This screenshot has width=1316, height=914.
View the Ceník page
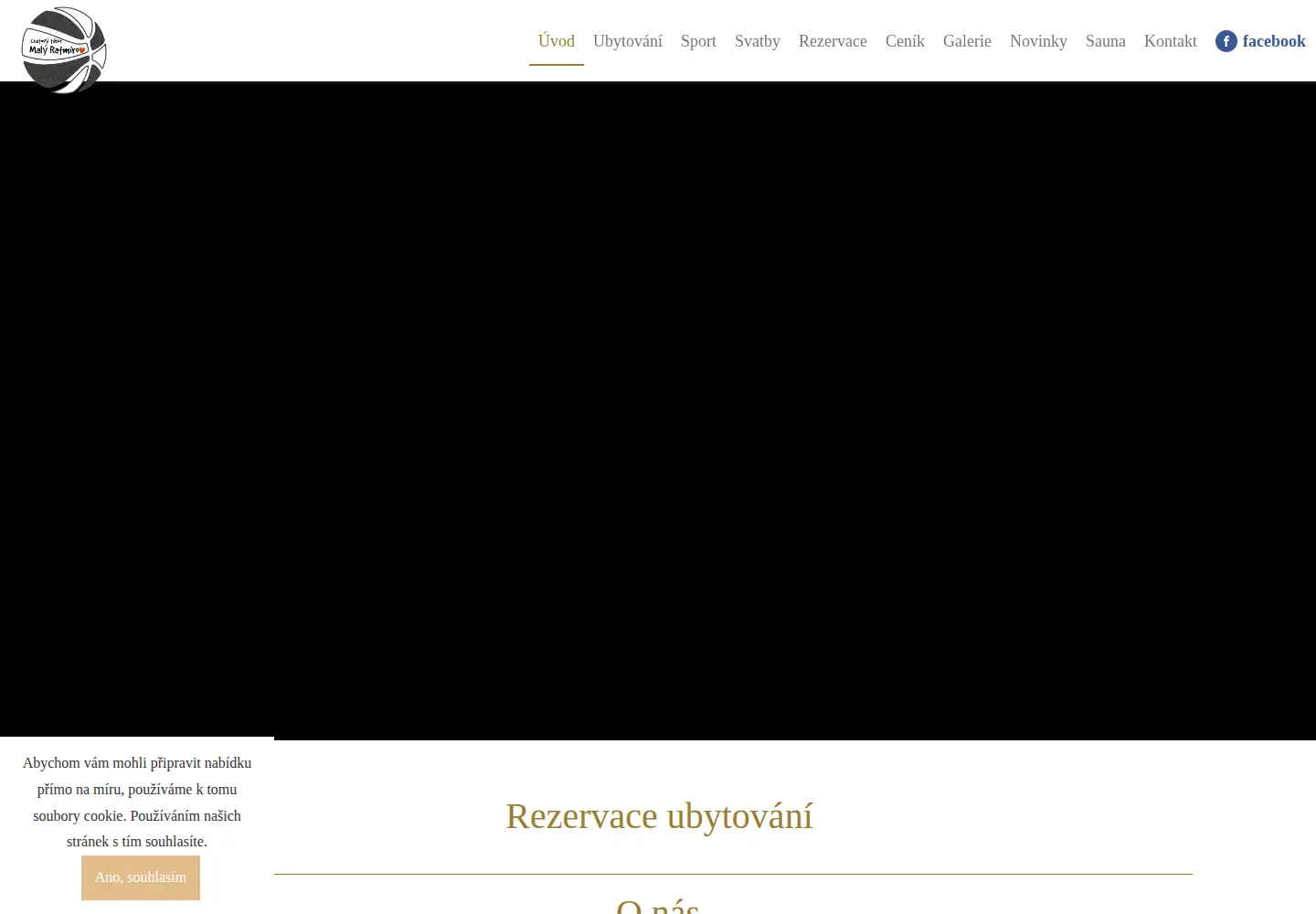pos(905,41)
